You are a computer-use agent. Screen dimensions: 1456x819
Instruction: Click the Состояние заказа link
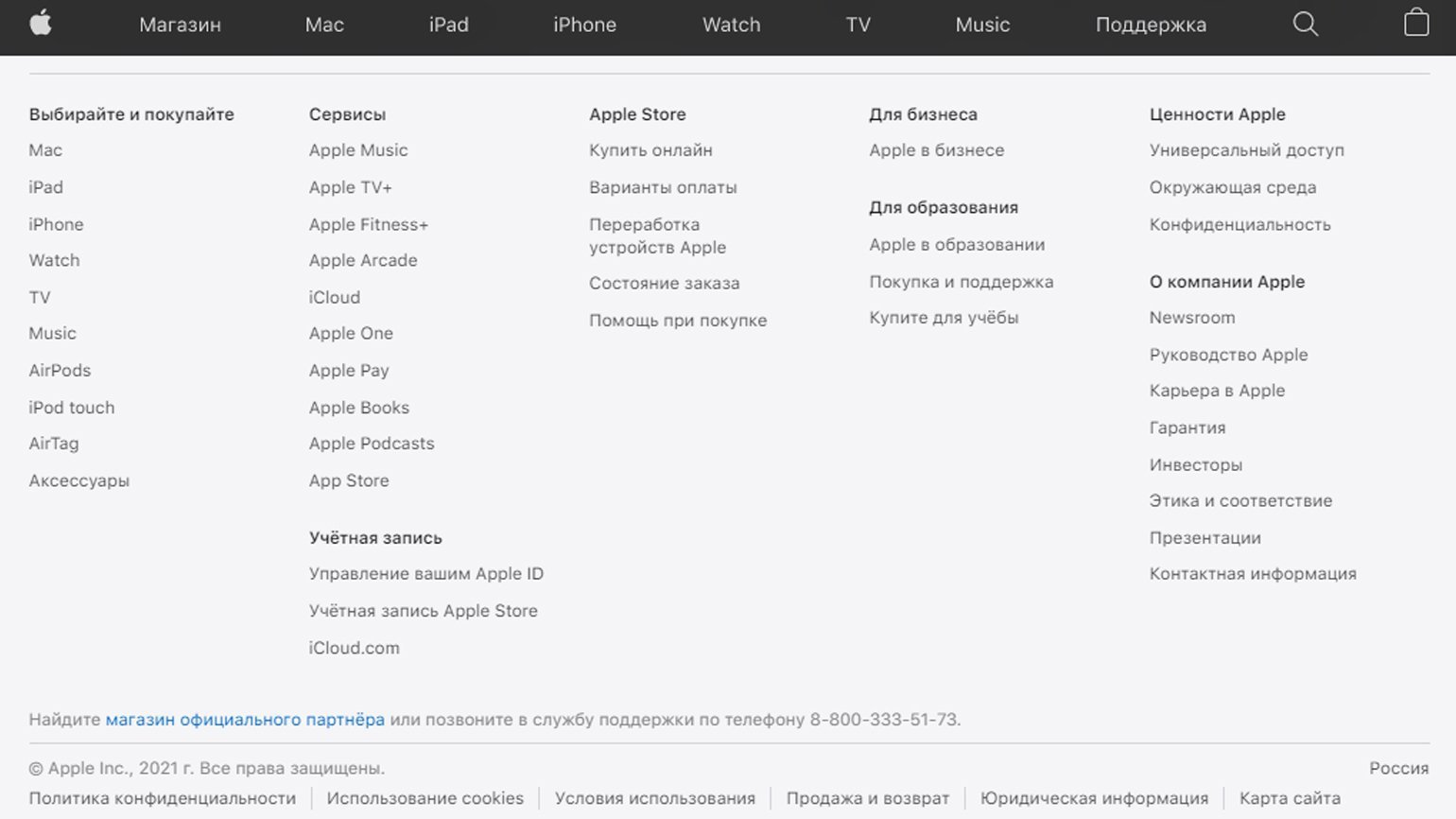(665, 284)
